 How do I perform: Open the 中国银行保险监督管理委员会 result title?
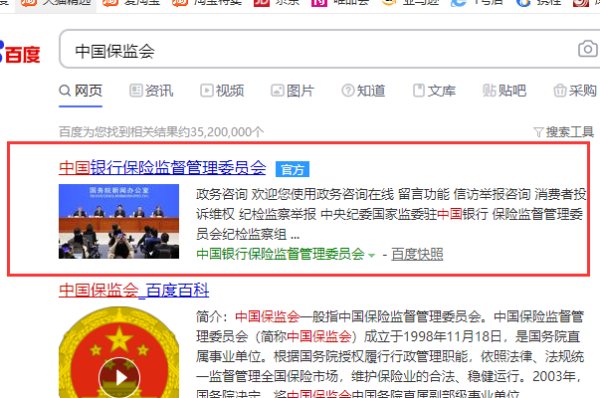click(162, 168)
